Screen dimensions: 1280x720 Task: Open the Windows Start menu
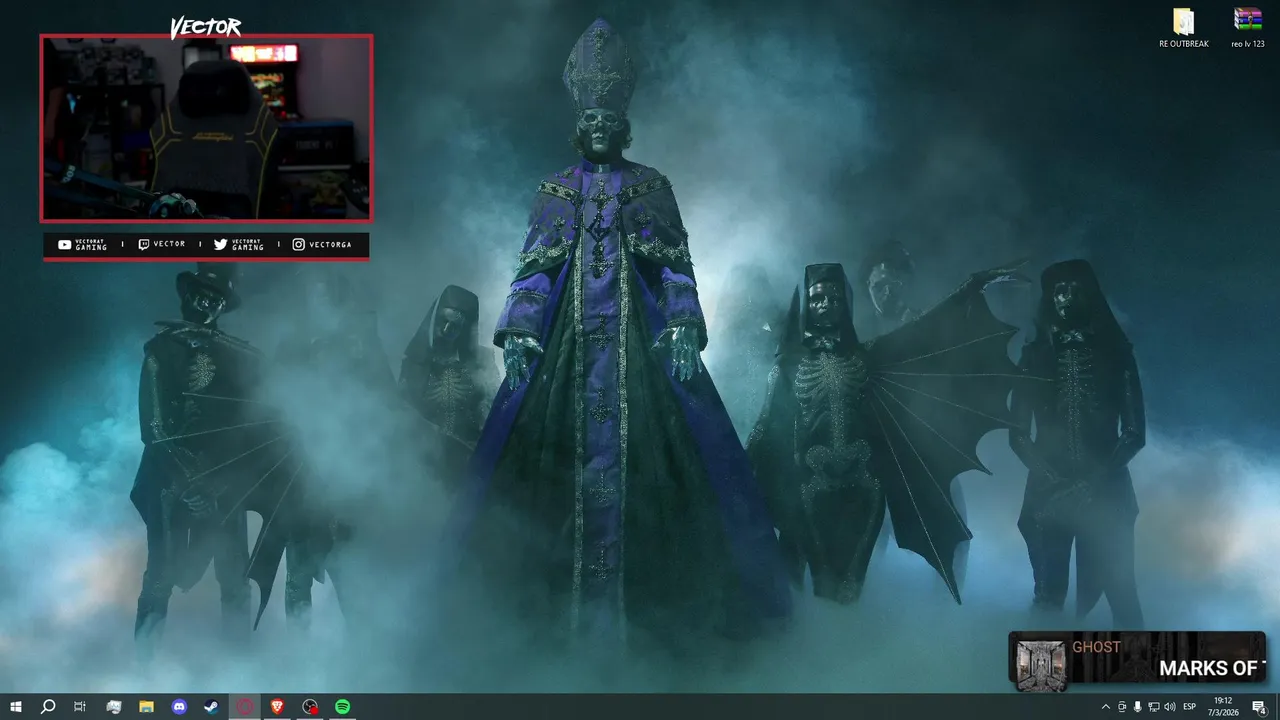pyautogui.click(x=16, y=707)
